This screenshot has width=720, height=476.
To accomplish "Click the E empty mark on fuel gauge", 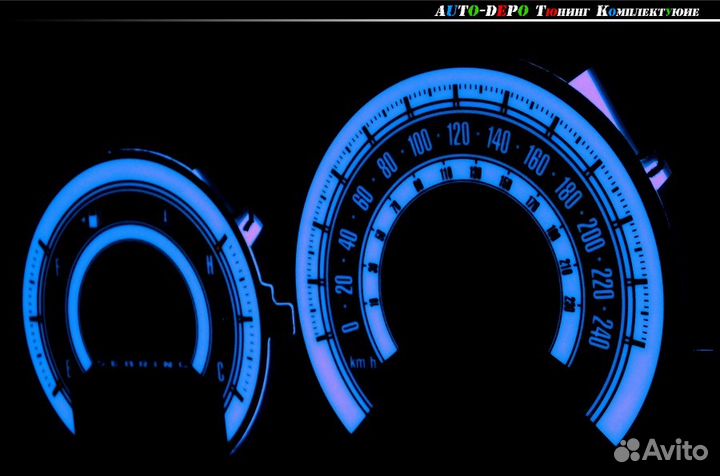I will 68,368.
